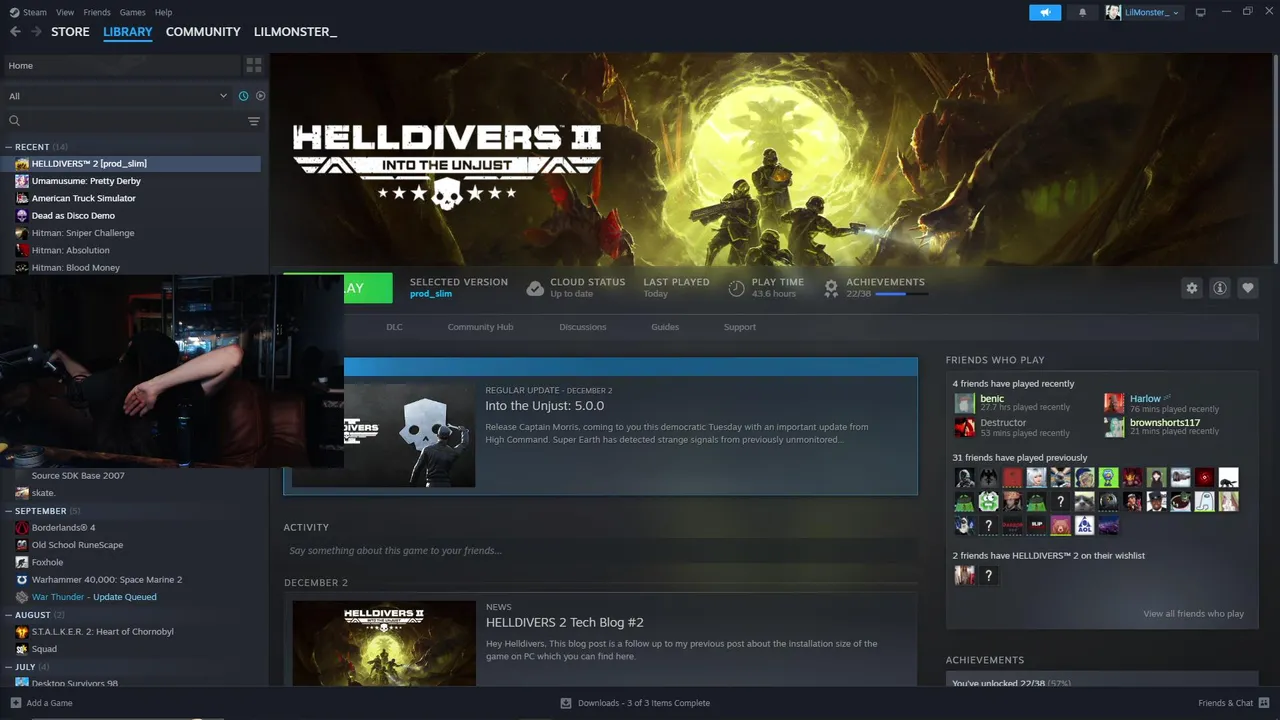
Task: Open the View menu
Action: [x=65, y=12]
